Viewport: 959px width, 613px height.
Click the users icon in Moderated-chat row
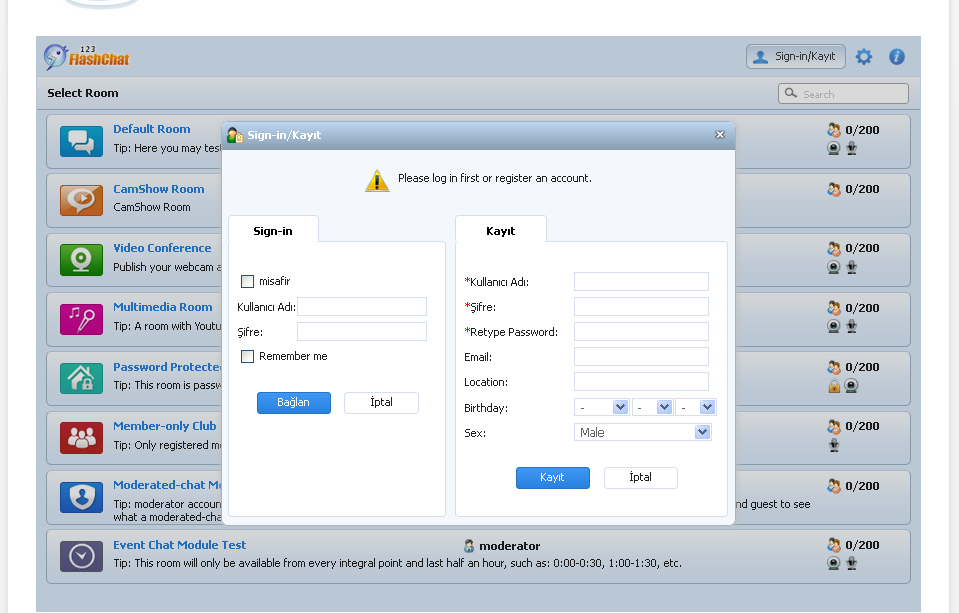coord(834,486)
